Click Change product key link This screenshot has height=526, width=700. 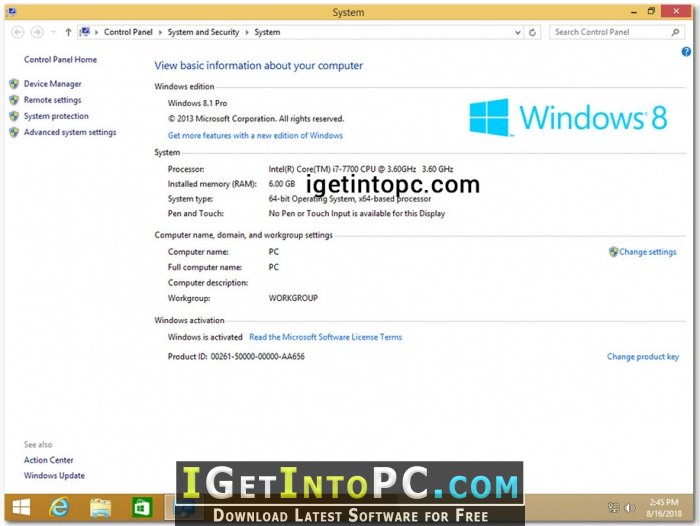point(643,356)
